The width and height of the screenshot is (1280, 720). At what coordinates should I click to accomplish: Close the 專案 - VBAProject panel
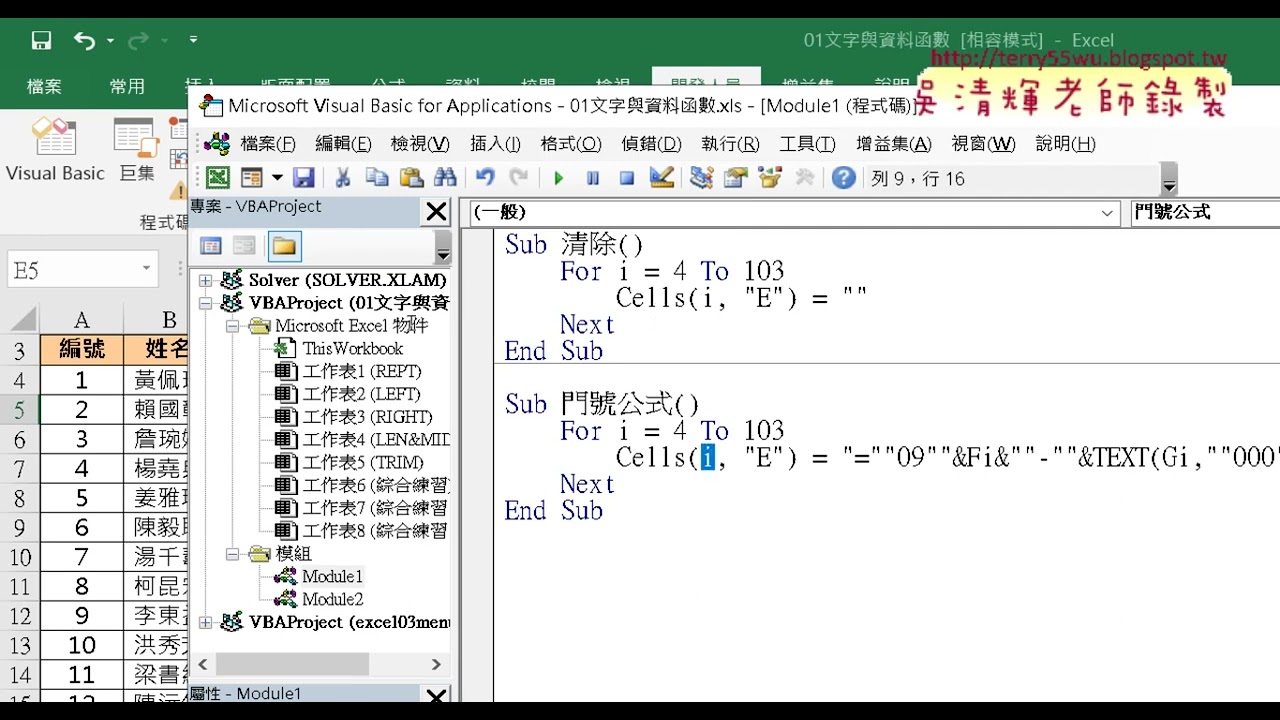point(437,212)
